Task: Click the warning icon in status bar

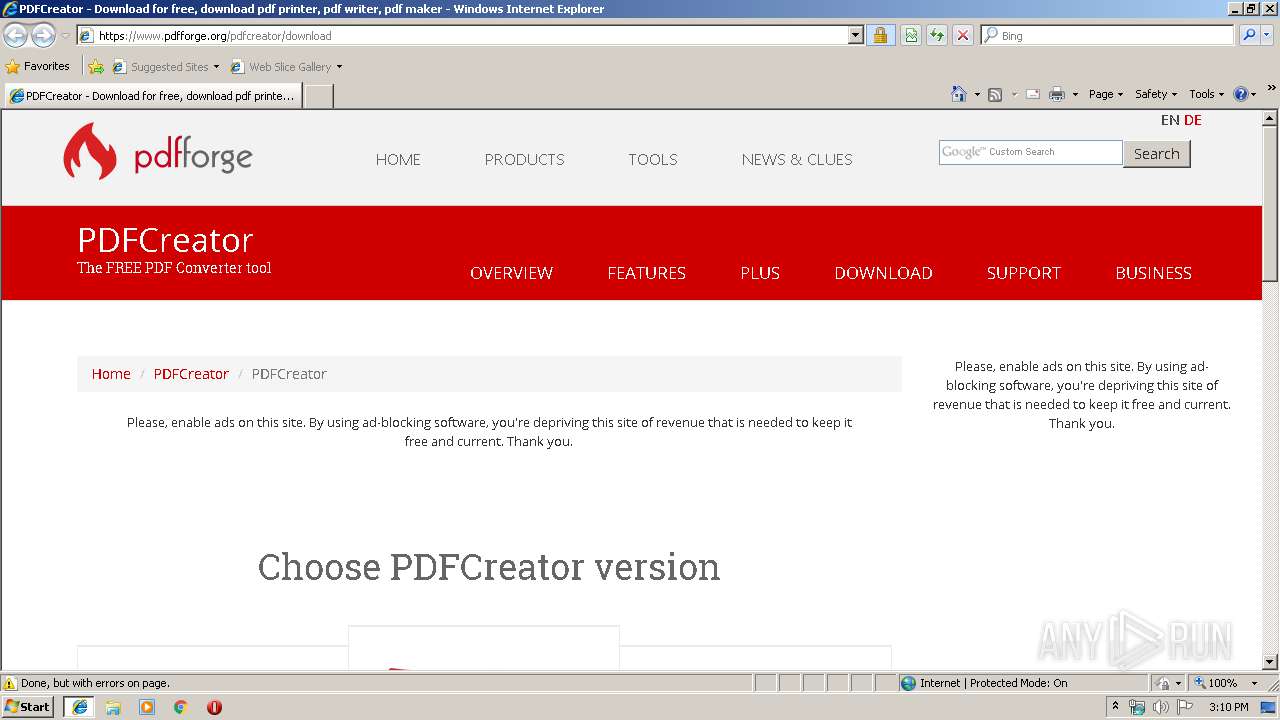Action: 10,683
